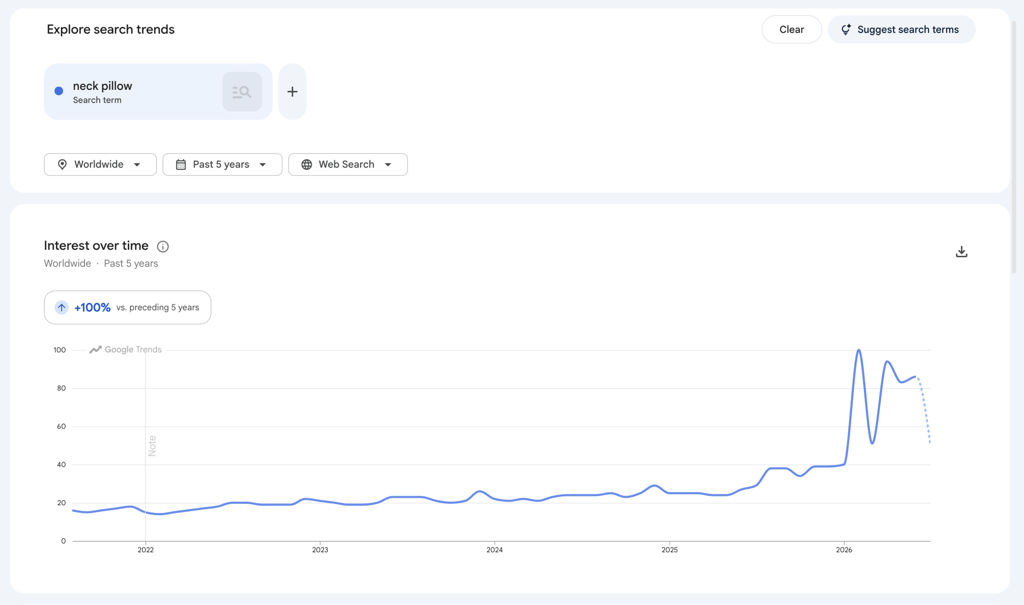1024x605 pixels.
Task: Click the 2024 label on the time axis
Action: click(494, 550)
